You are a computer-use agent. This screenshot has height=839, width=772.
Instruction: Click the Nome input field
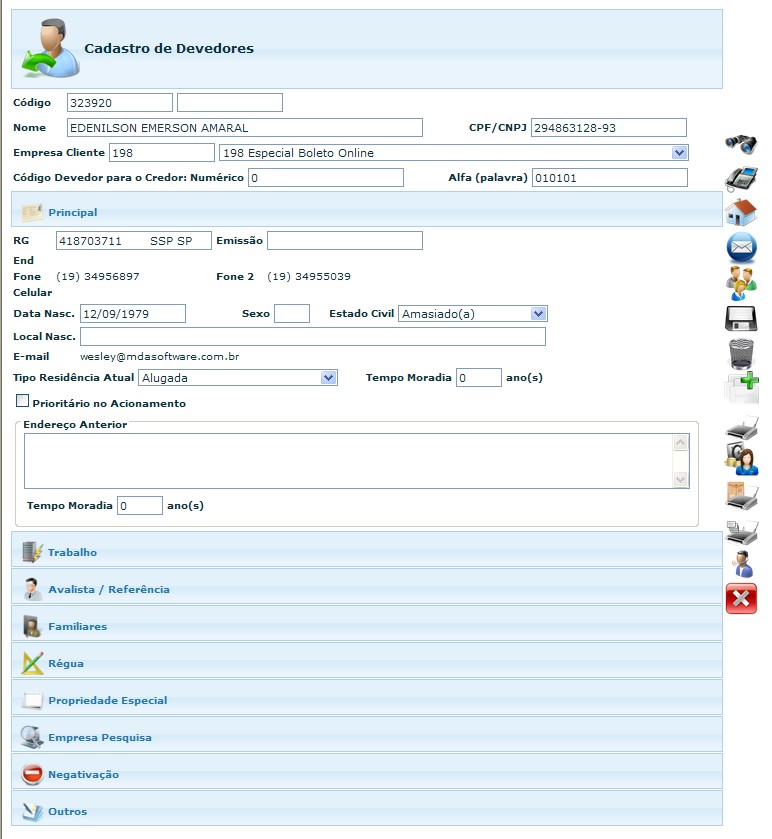click(x=244, y=128)
